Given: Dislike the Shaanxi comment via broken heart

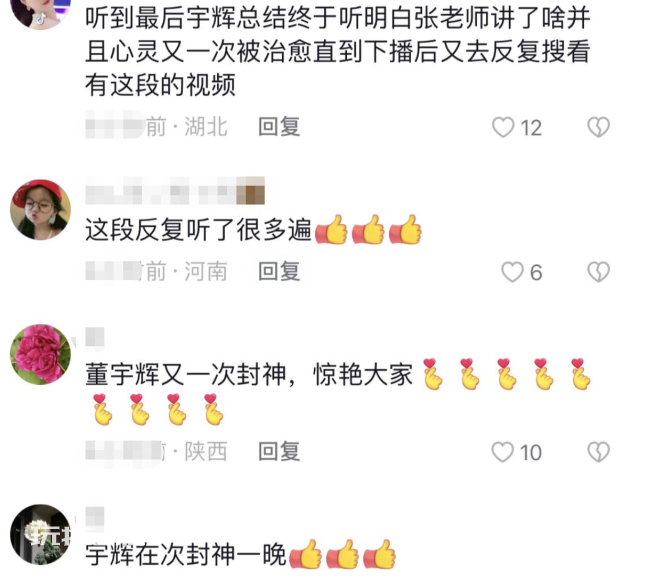Looking at the screenshot, I should point(598,452).
